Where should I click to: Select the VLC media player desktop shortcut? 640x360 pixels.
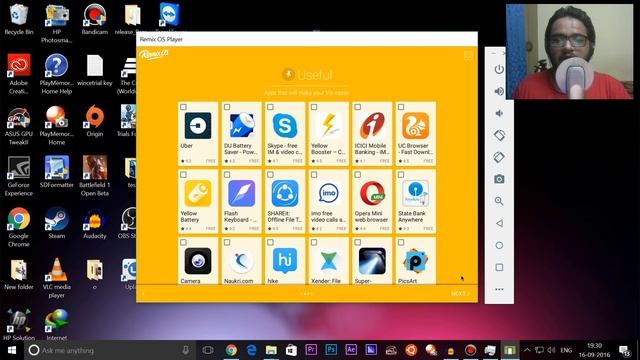pos(57,278)
